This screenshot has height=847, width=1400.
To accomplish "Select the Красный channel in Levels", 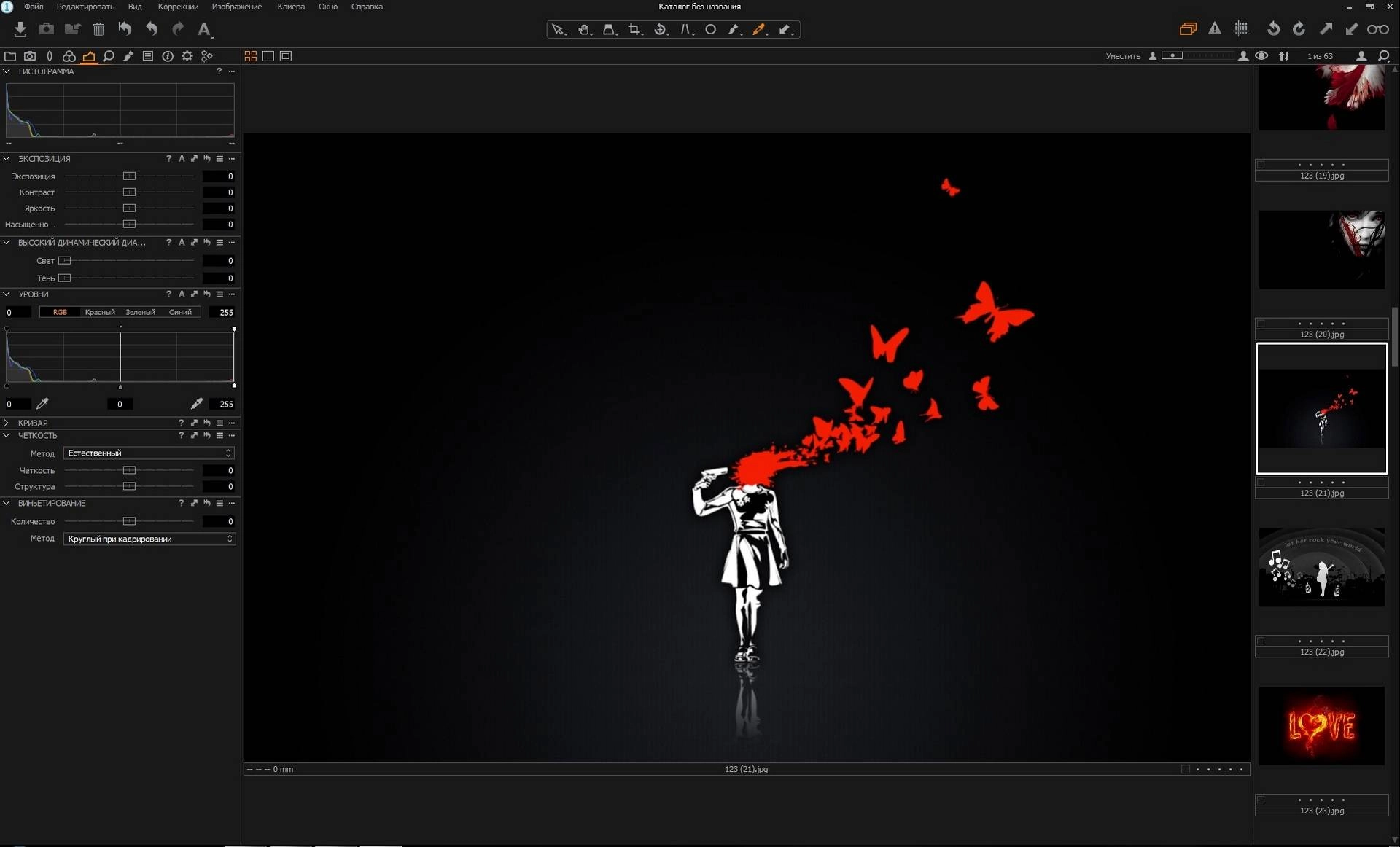I will [100, 312].
